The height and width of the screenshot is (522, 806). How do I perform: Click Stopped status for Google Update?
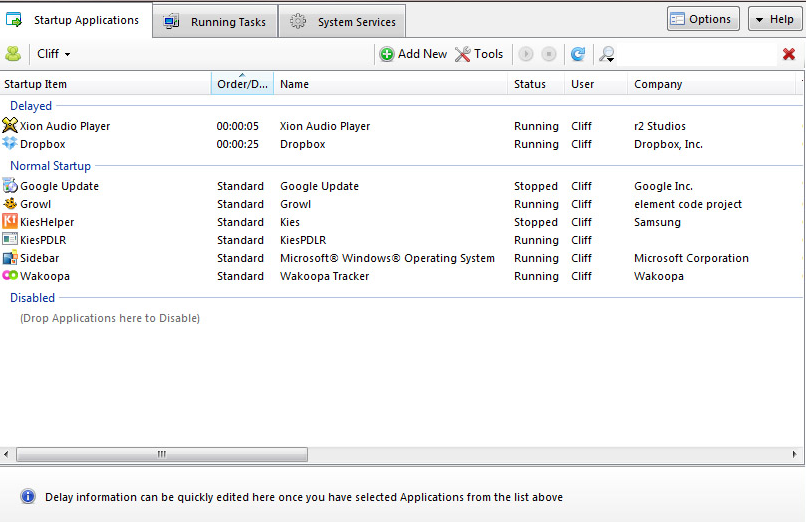(x=536, y=186)
